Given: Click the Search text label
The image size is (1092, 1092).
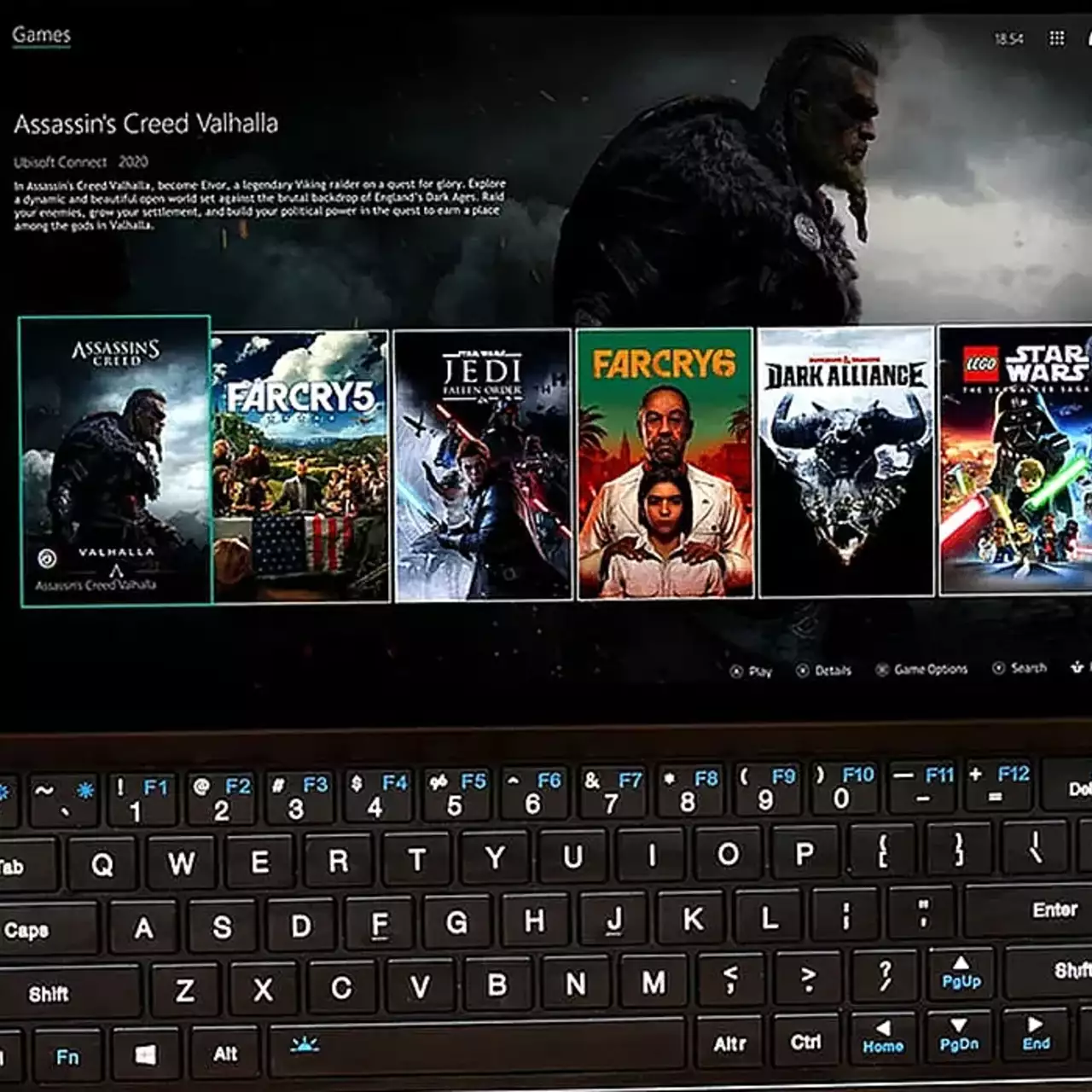Looking at the screenshot, I should [1028, 668].
